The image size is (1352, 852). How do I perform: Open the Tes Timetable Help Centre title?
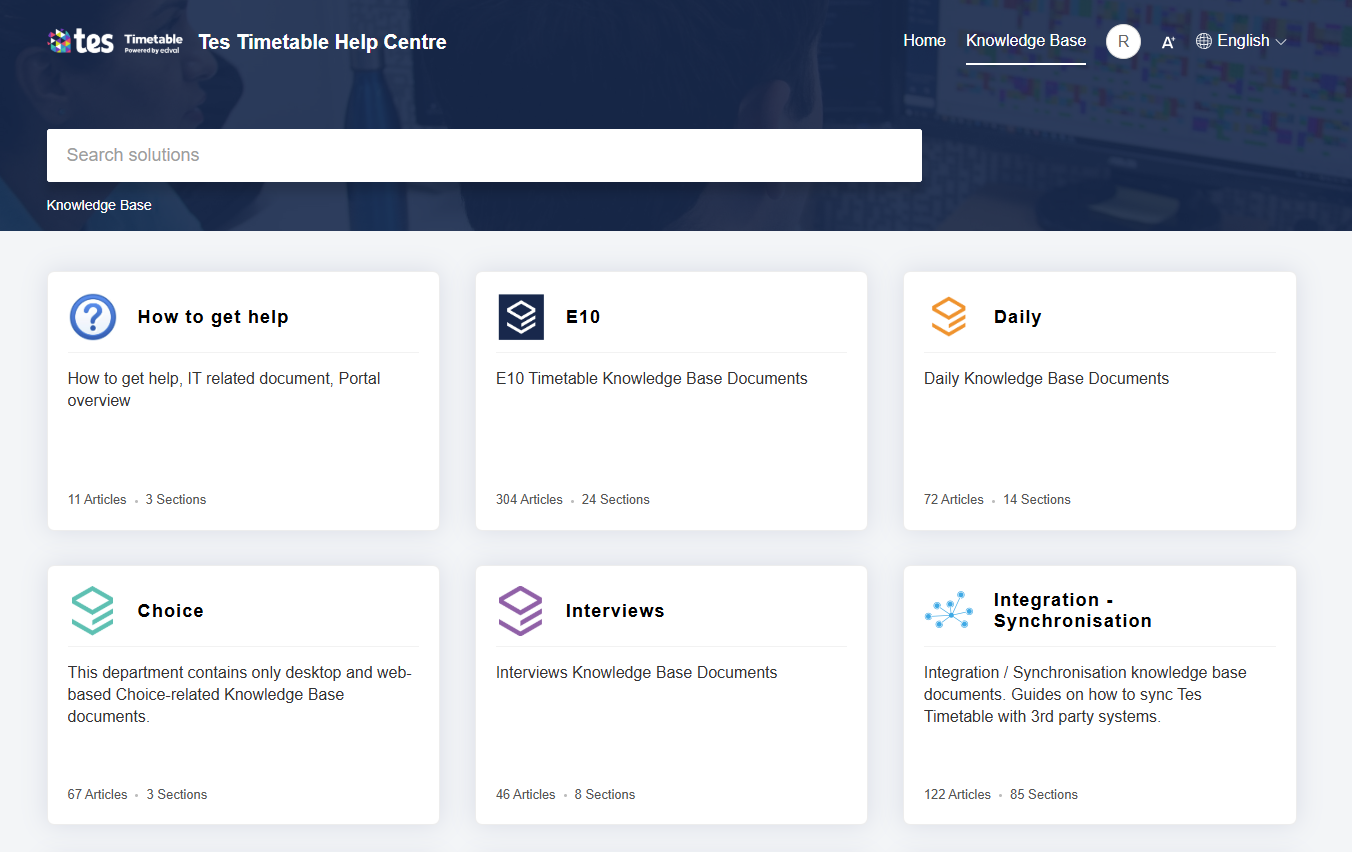tap(322, 42)
